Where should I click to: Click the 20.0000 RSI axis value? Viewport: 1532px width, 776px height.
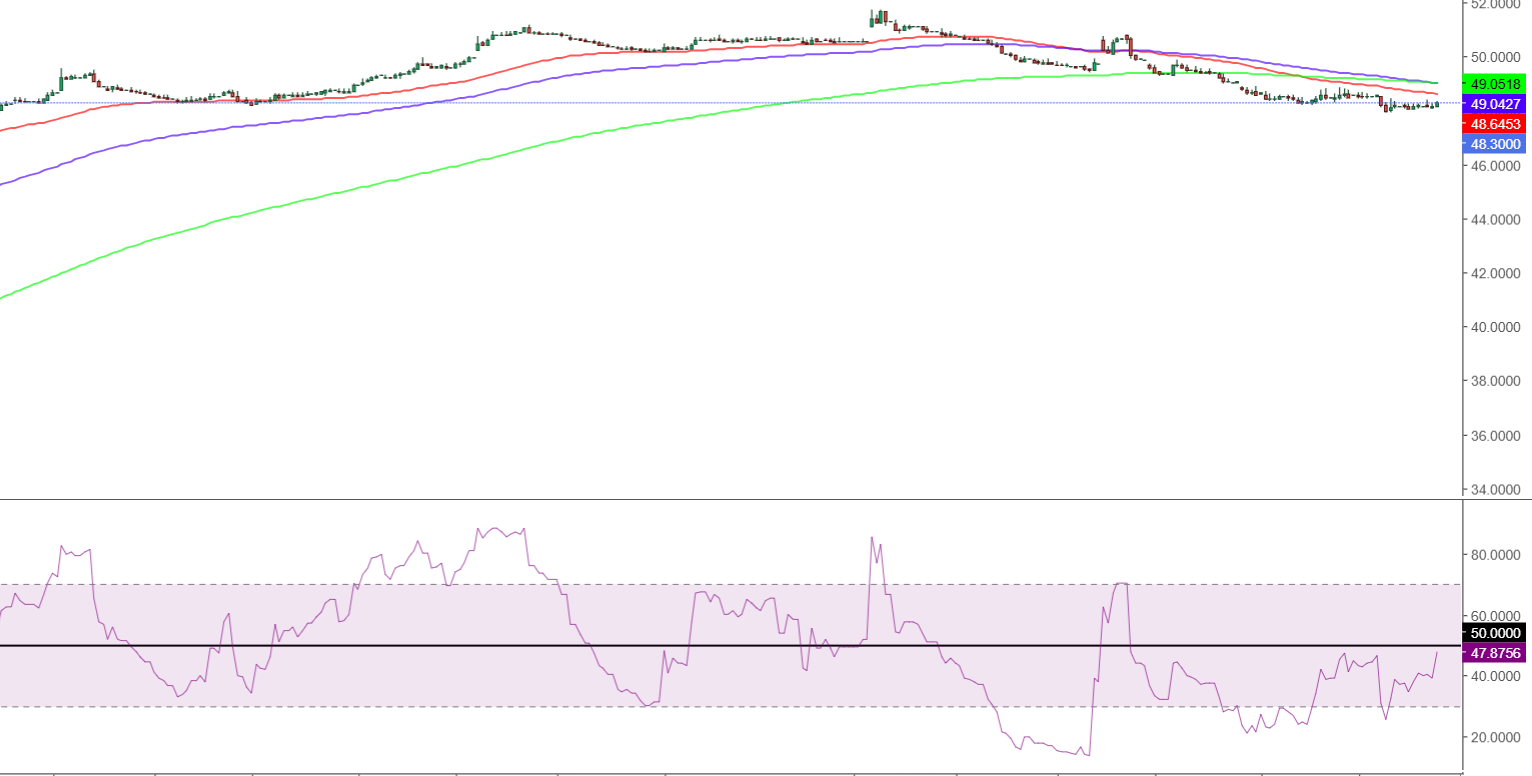click(x=1495, y=737)
